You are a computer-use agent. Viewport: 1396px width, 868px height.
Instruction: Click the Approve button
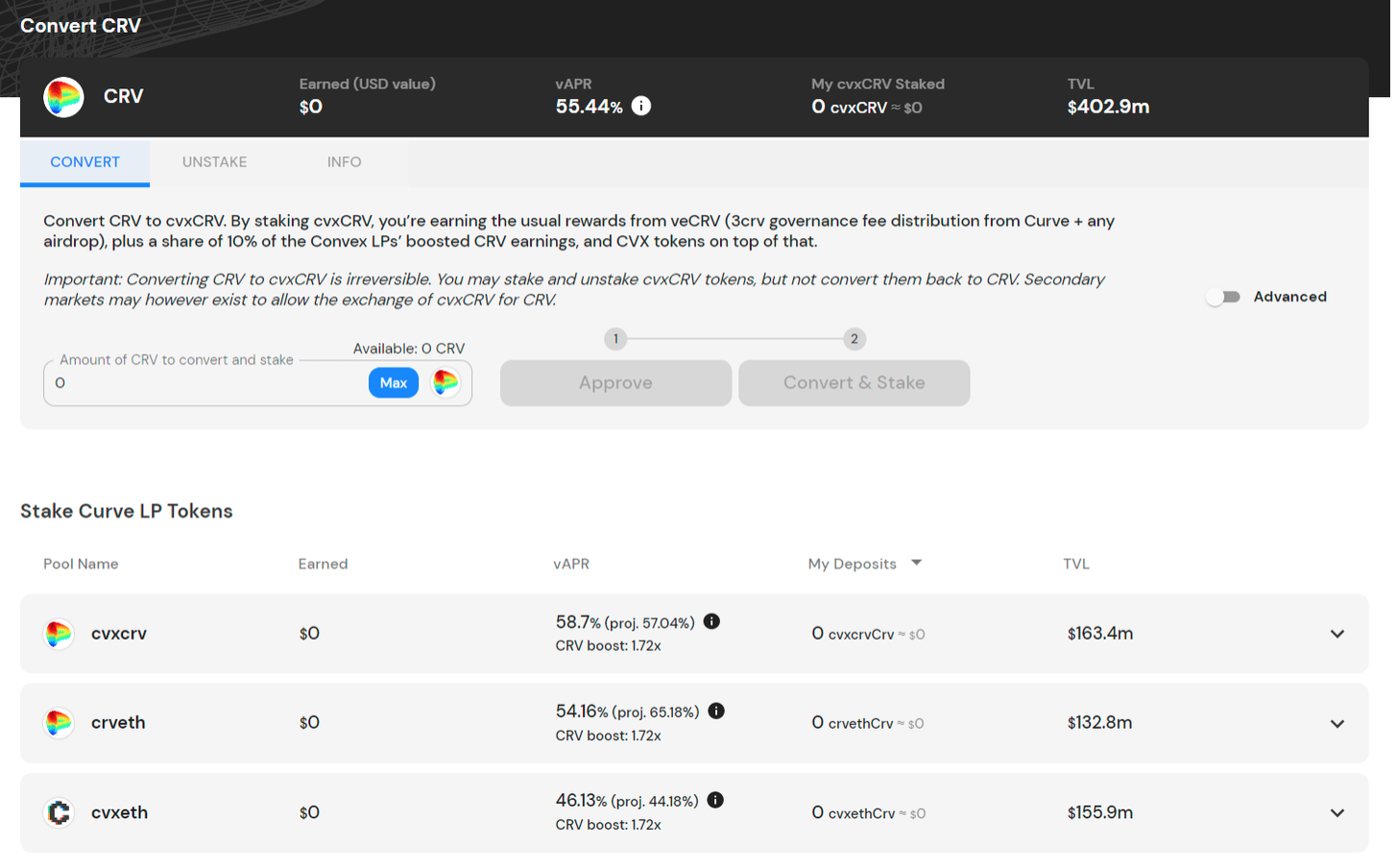click(617, 384)
